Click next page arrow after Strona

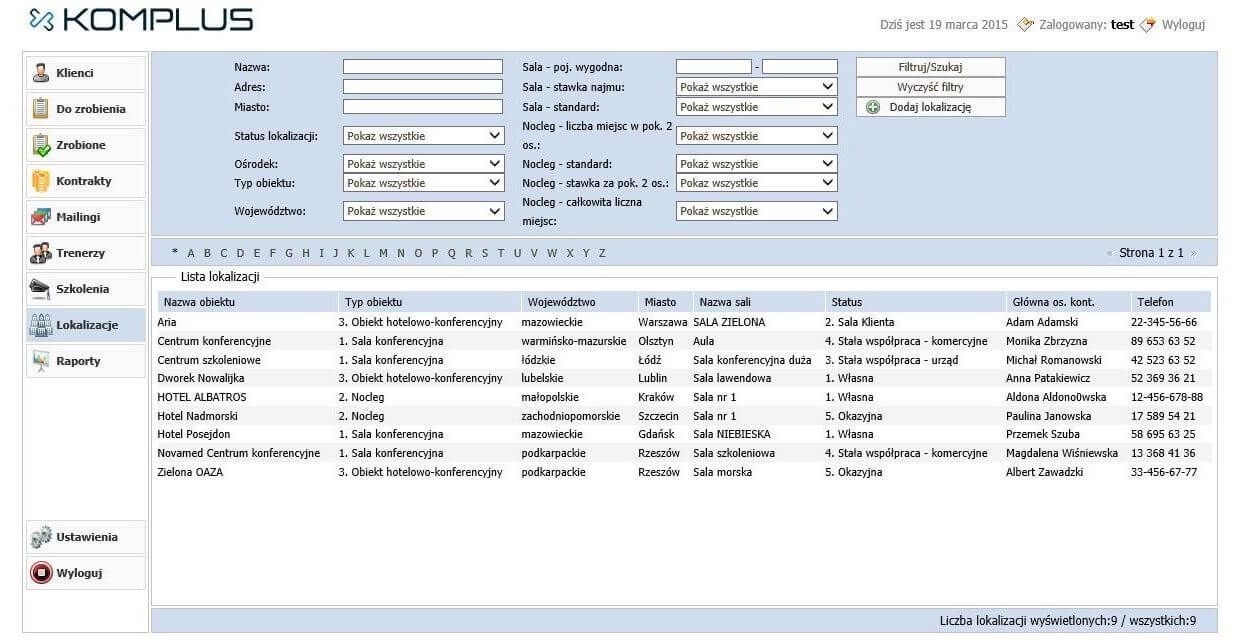1192,253
